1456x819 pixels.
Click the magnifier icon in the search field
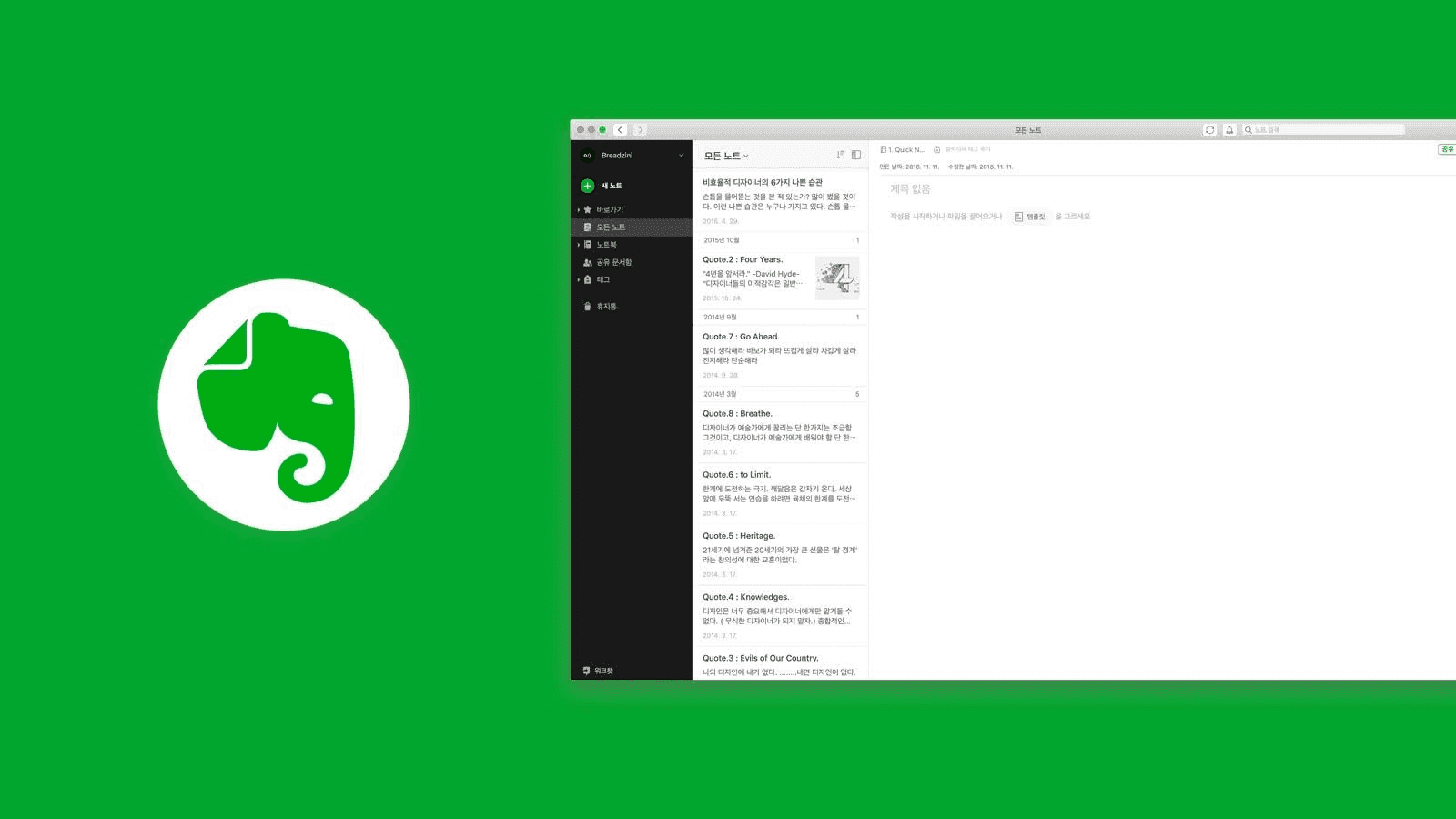pyautogui.click(x=1249, y=130)
